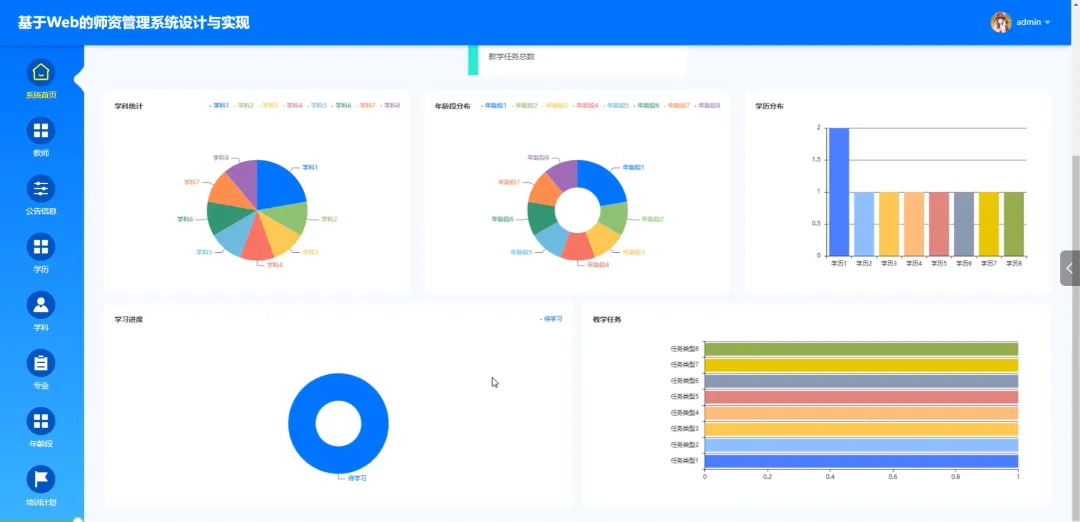1080x522 pixels.
Task: Click the admin user avatar picture
Action: point(1000,22)
